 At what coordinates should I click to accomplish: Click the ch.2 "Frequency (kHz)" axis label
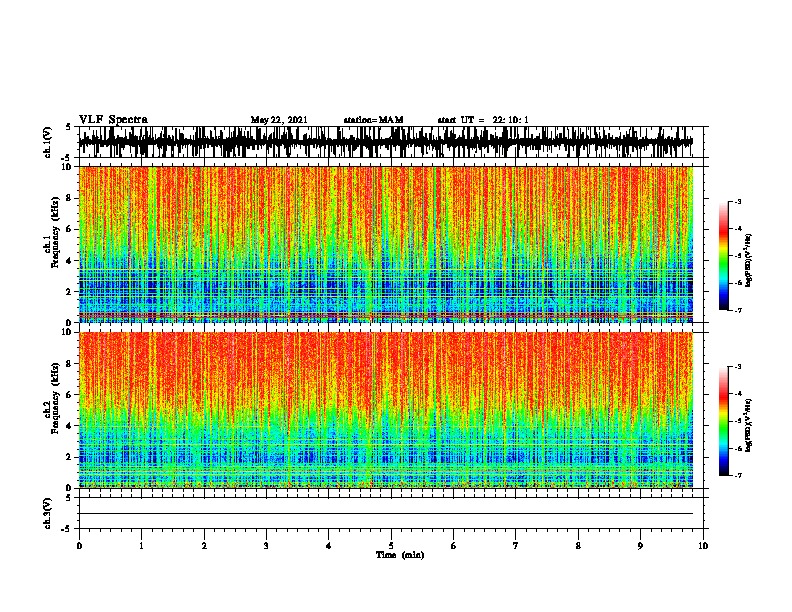55,398
